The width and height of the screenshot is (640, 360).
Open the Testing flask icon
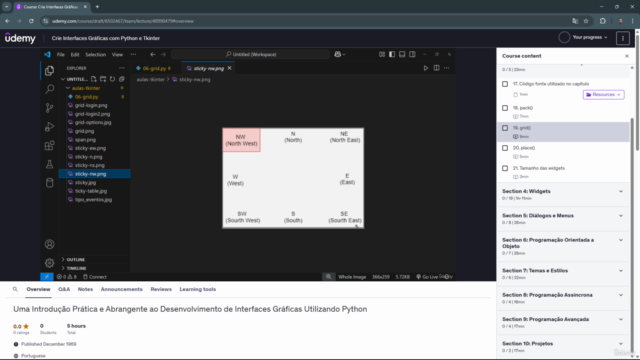(x=49, y=164)
